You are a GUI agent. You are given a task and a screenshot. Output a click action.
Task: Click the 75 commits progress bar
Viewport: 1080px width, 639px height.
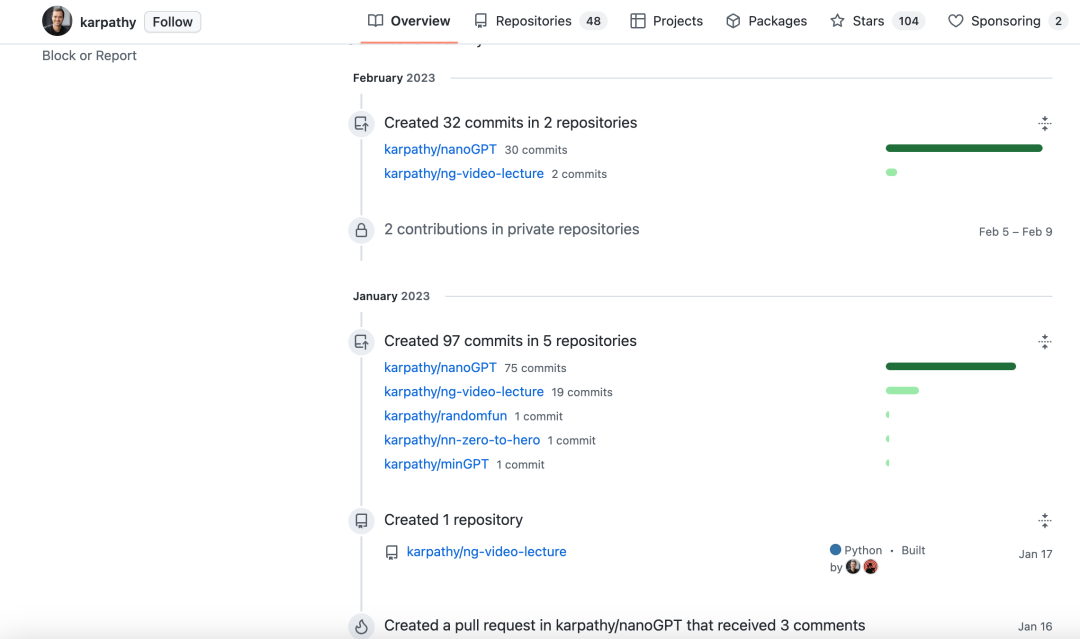pos(951,366)
